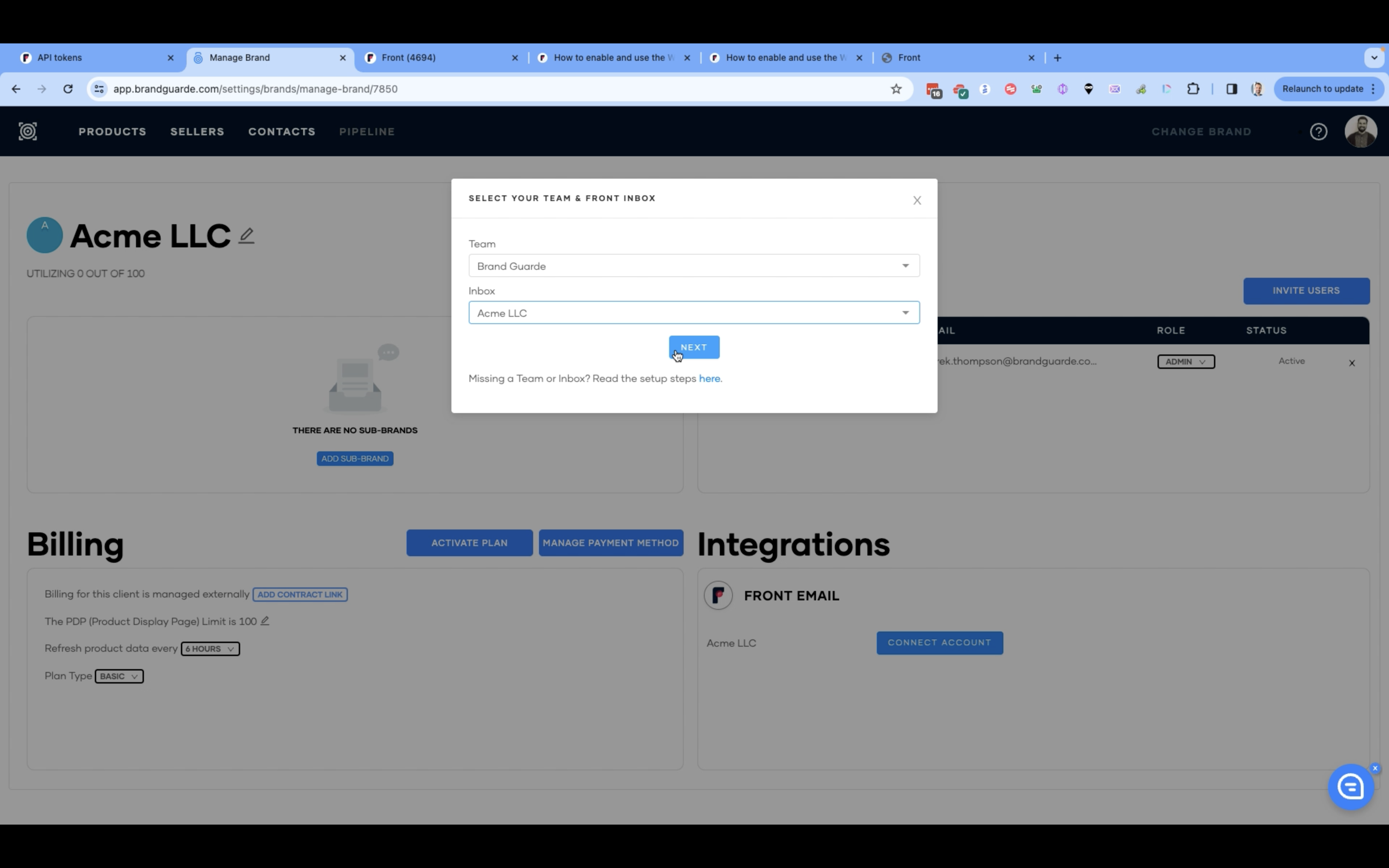Edit brand name with pencil icon
The width and height of the screenshot is (1389, 868).
point(246,236)
